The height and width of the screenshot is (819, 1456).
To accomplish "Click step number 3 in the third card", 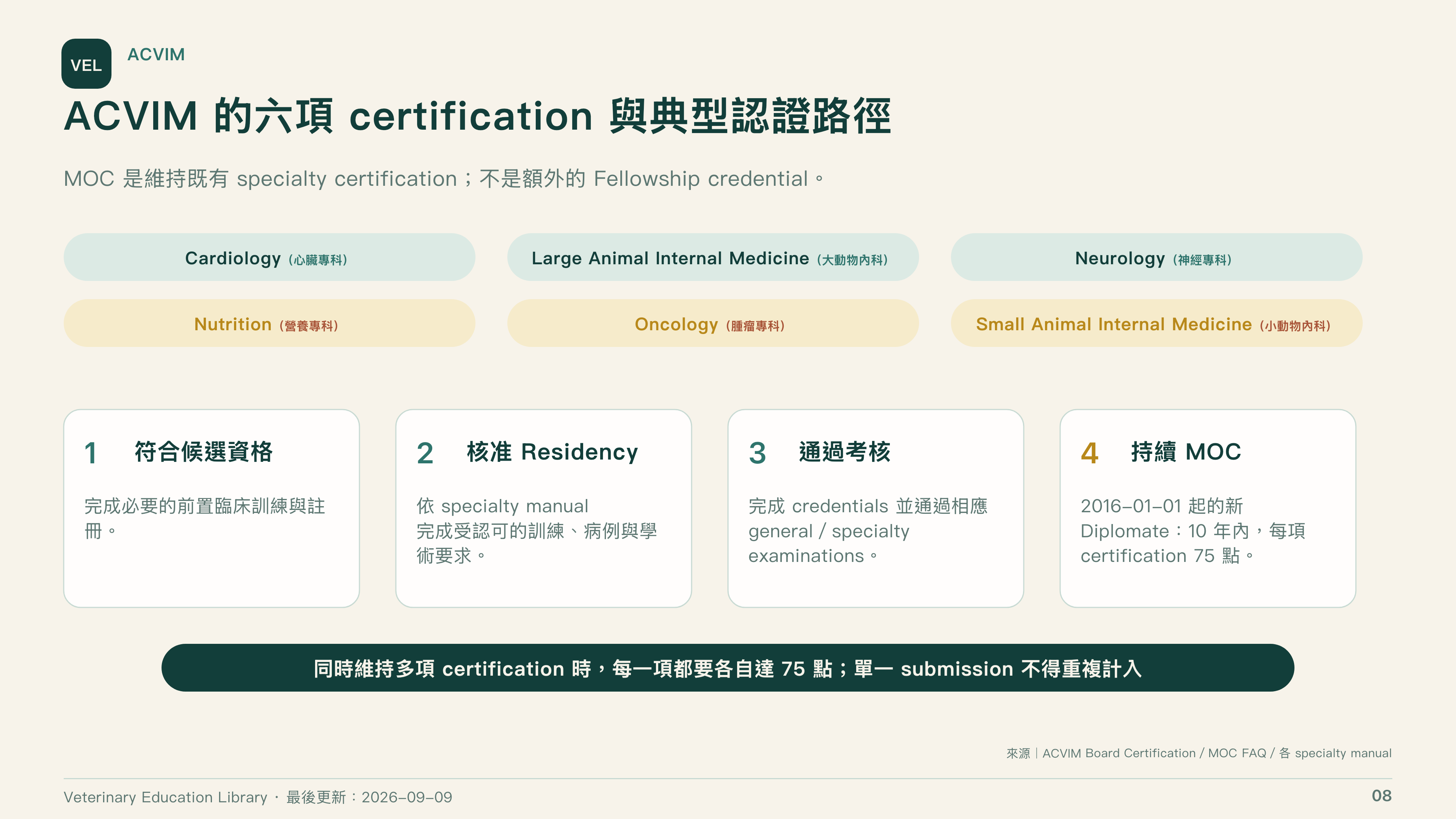I will [758, 453].
